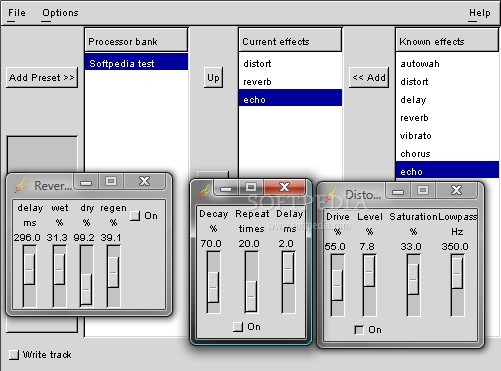The height and width of the screenshot is (371, 501).
Task: Click the Current effects header
Action: click(x=290, y=40)
